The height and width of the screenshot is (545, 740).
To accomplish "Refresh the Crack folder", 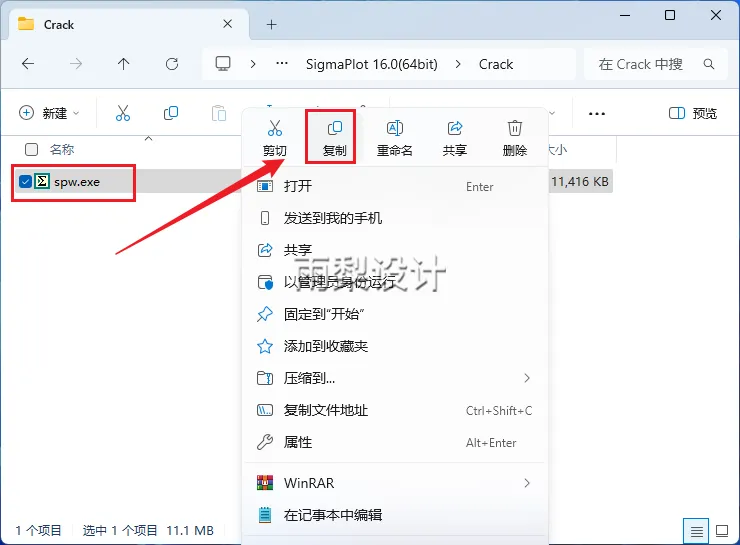I will (x=172, y=64).
